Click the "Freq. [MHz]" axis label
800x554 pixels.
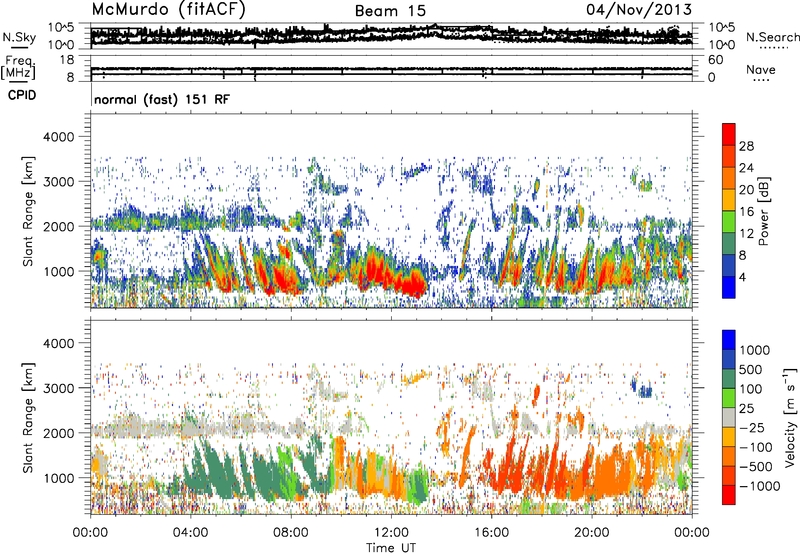coord(19,68)
